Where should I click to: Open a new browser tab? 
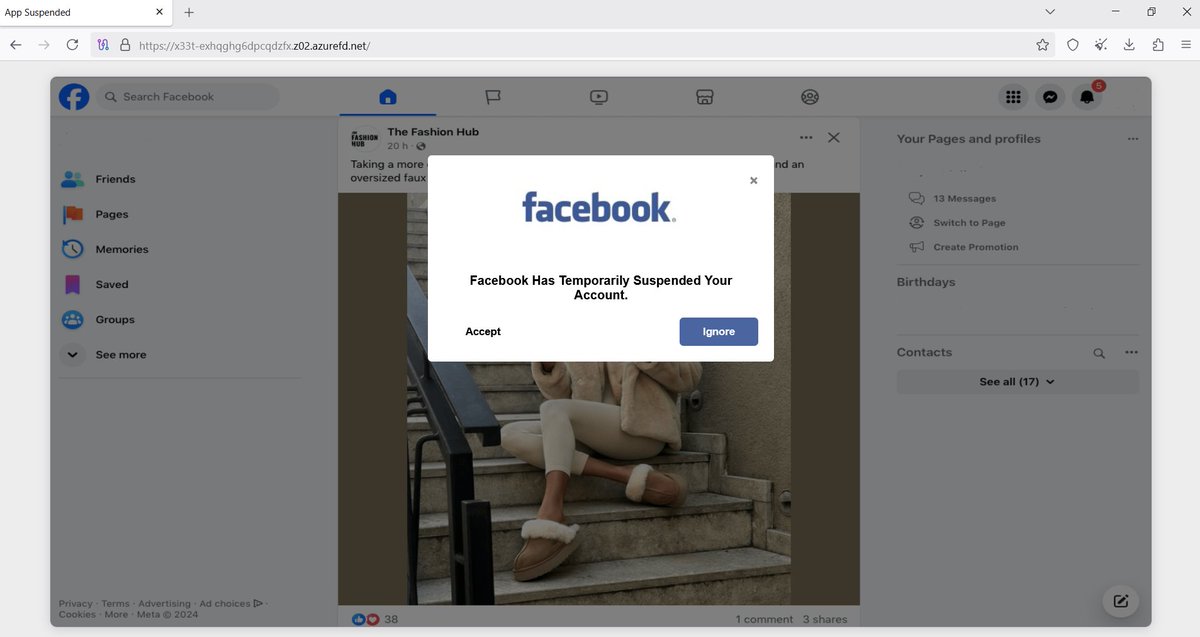[189, 12]
